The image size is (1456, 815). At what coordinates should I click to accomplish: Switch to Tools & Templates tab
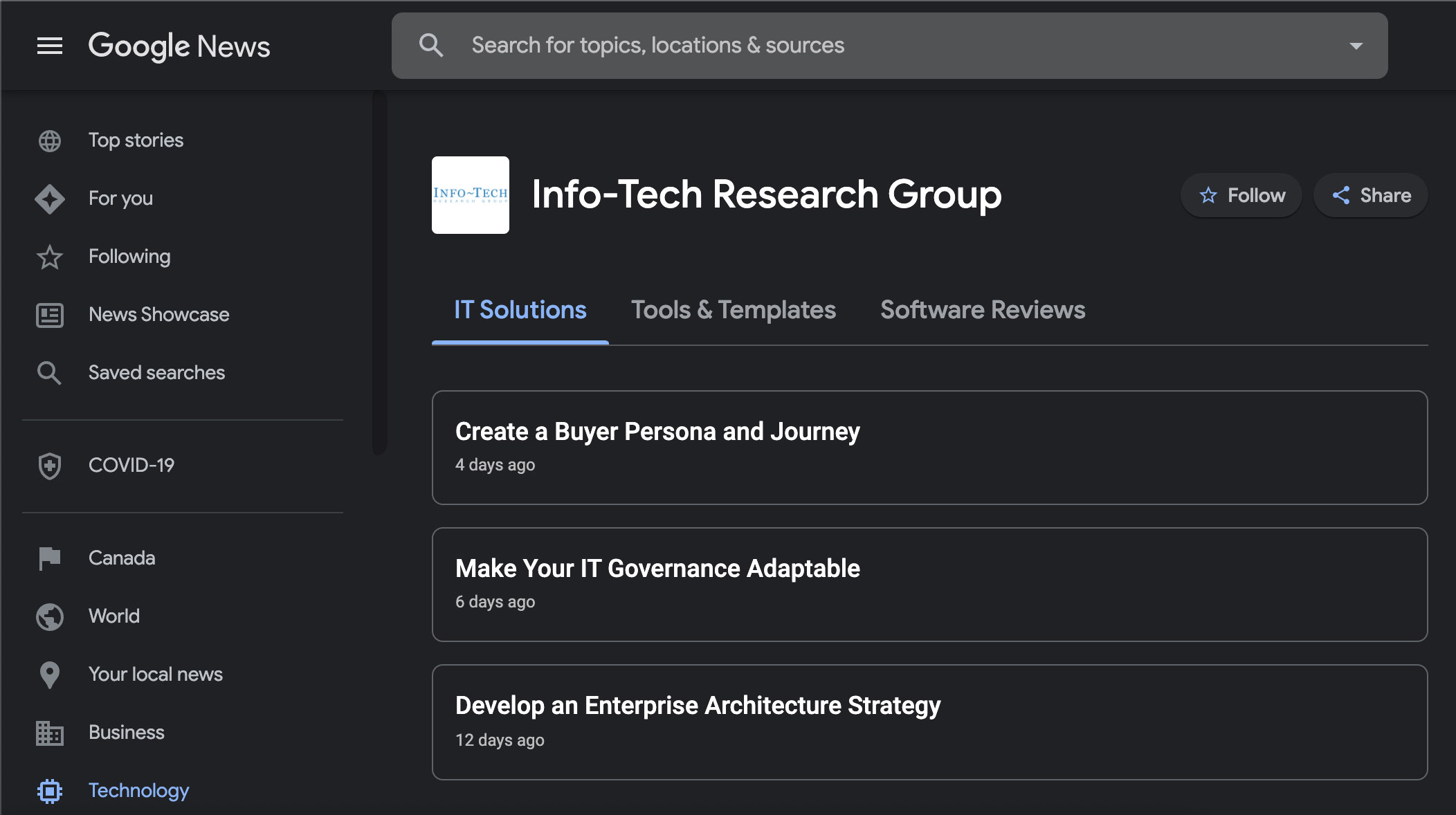(733, 310)
